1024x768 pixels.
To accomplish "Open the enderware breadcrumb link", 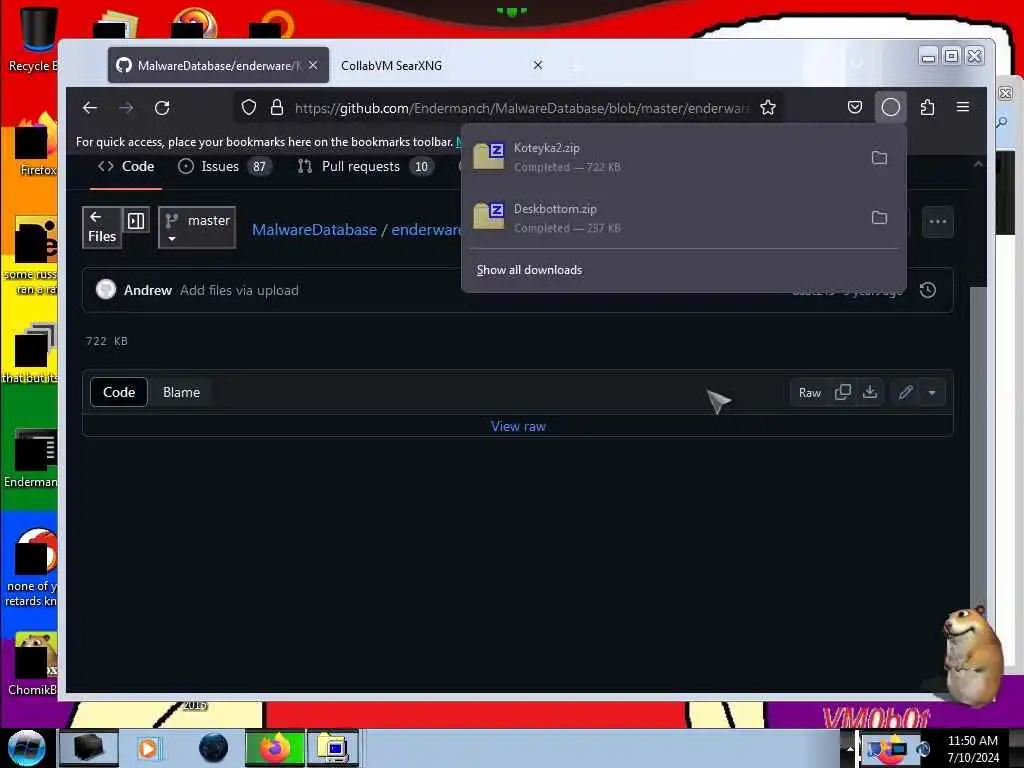I will (x=426, y=230).
